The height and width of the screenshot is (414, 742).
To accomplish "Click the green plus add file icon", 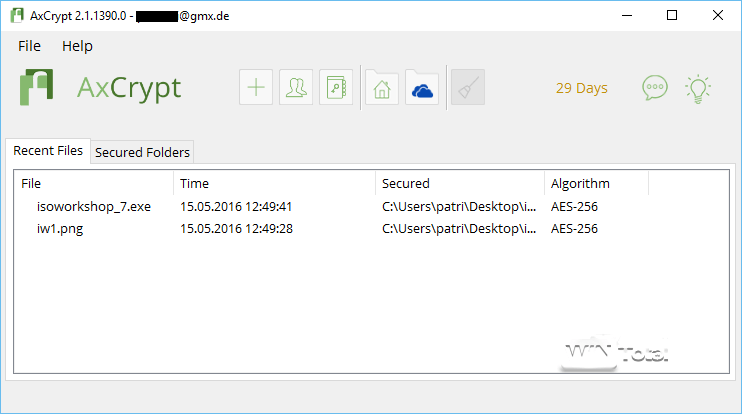I will [x=257, y=88].
